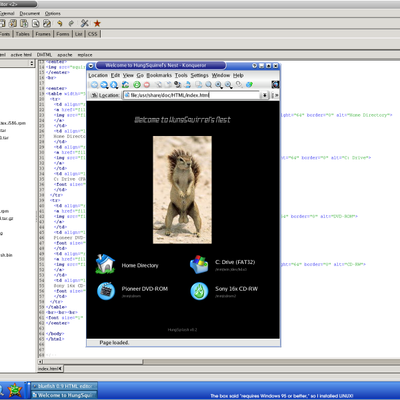The image size is (400, 400).
Task: Click Bluefish's Redo arrow icon
Action: tap(71, 23)
